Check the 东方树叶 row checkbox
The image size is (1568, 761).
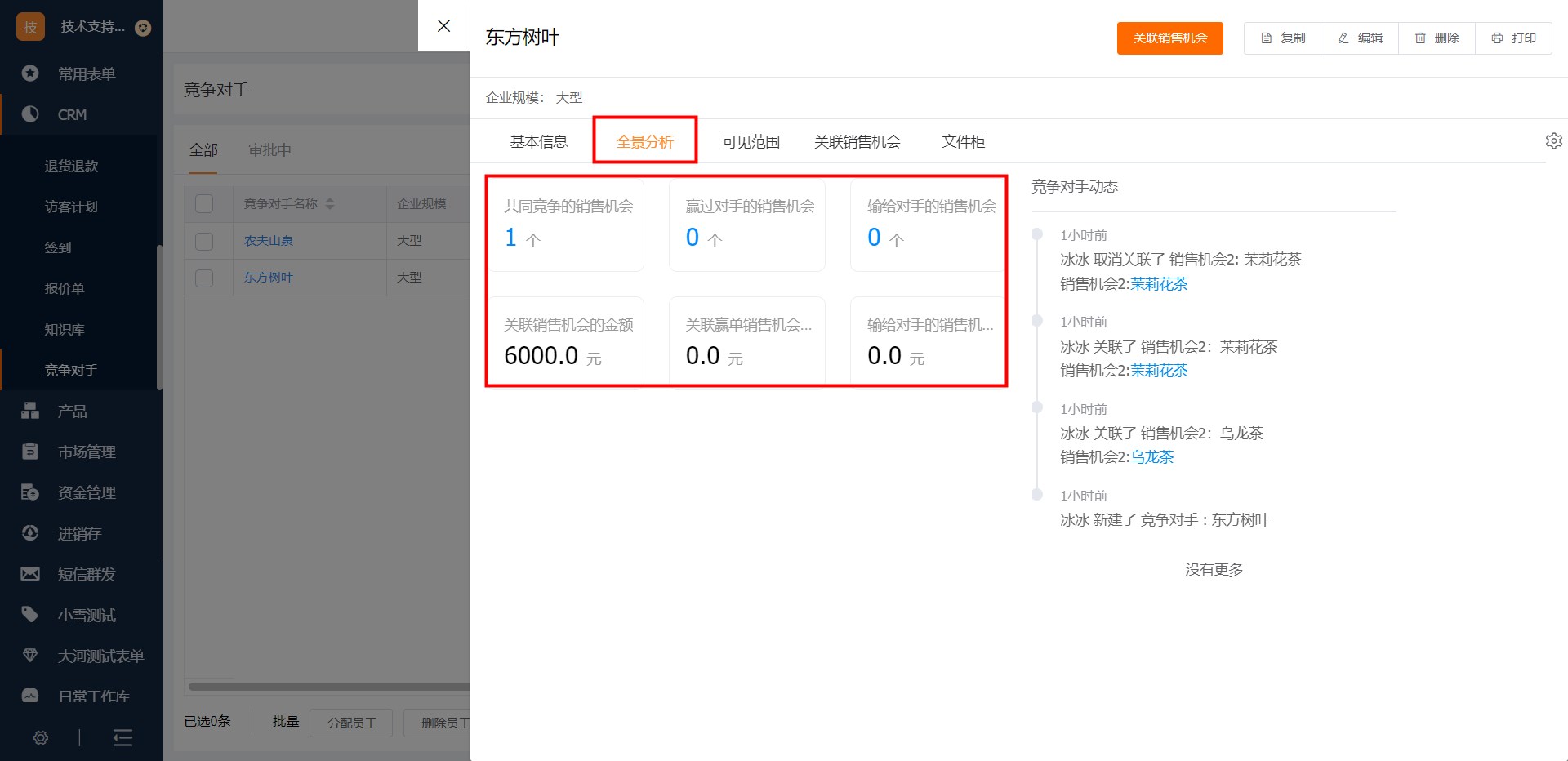(204, 278)
